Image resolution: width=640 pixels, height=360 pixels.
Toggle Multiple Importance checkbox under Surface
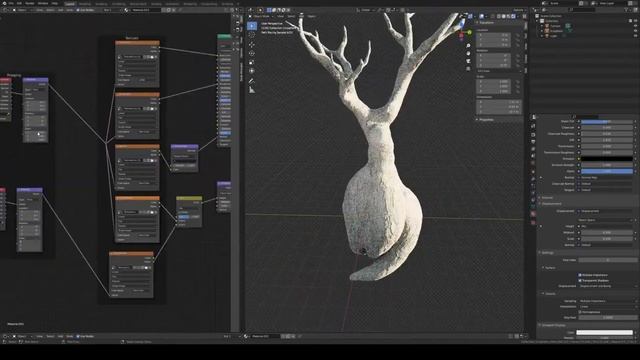[x=580, y=275]
